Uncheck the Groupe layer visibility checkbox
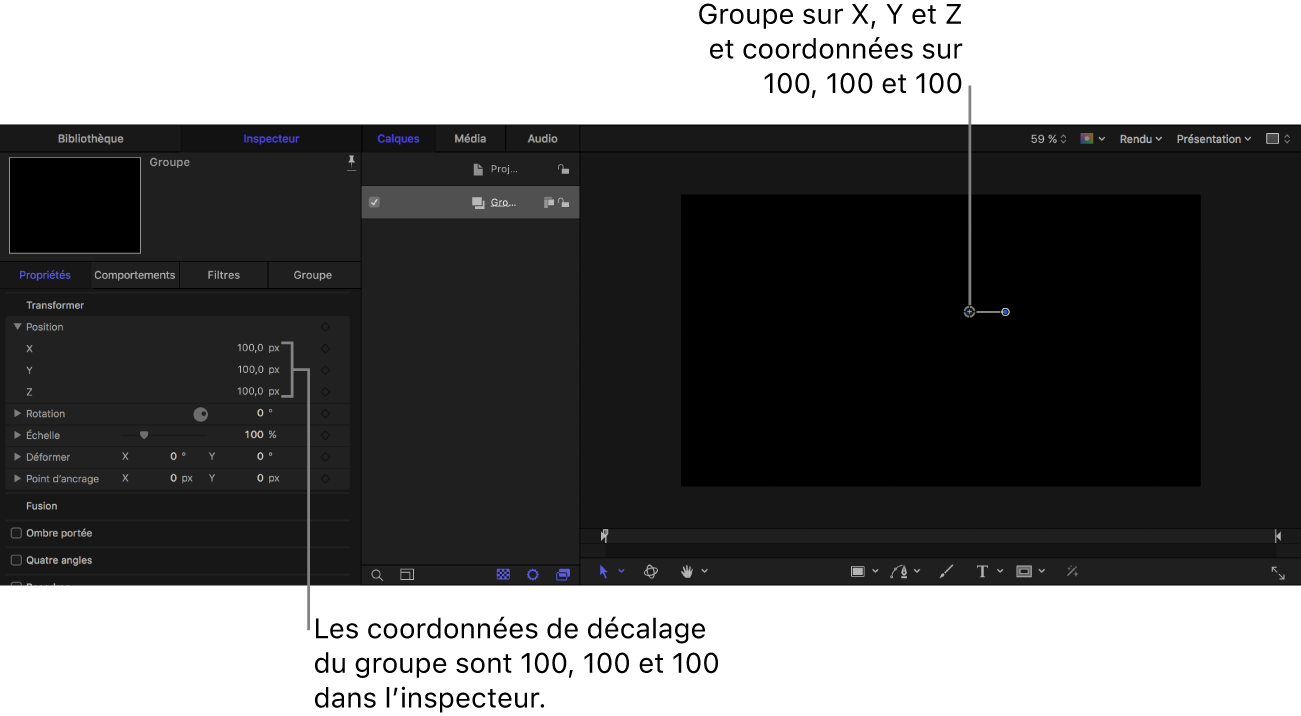 tap(374, 202)
